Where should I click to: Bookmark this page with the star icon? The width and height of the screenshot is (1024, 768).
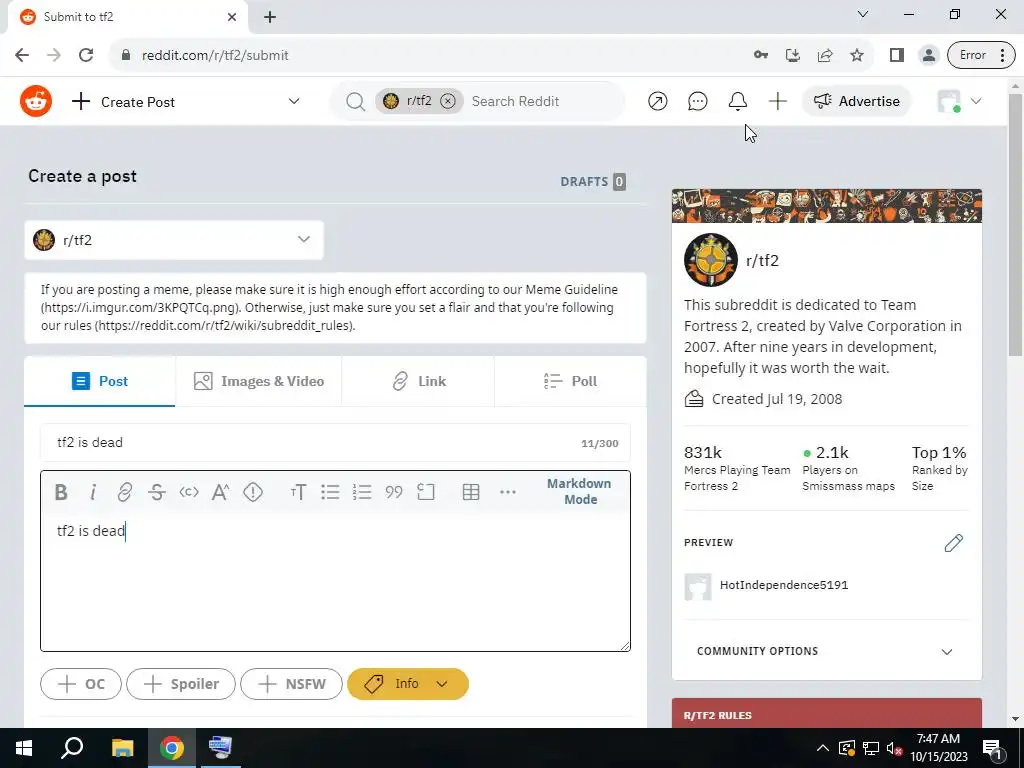857,55
